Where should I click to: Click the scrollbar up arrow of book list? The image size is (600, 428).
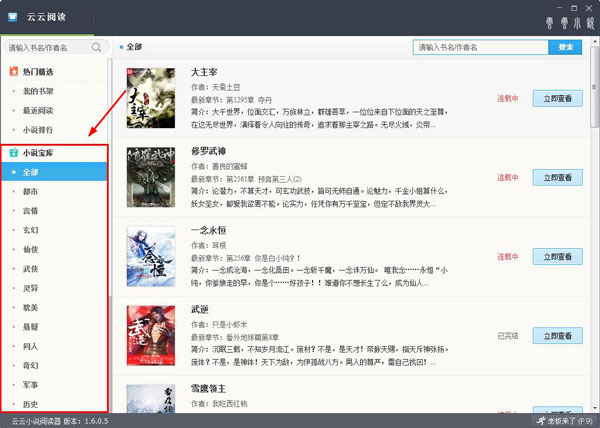[595, 41]
